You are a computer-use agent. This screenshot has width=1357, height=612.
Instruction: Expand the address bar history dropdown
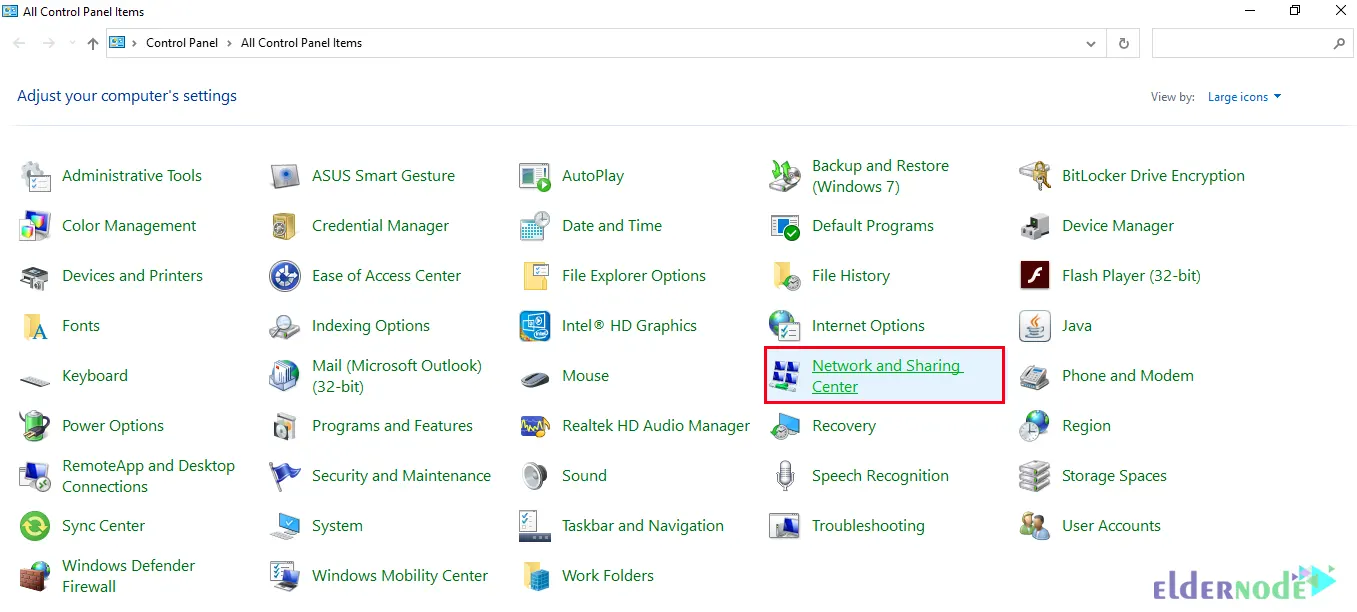tap(1091, 43)
